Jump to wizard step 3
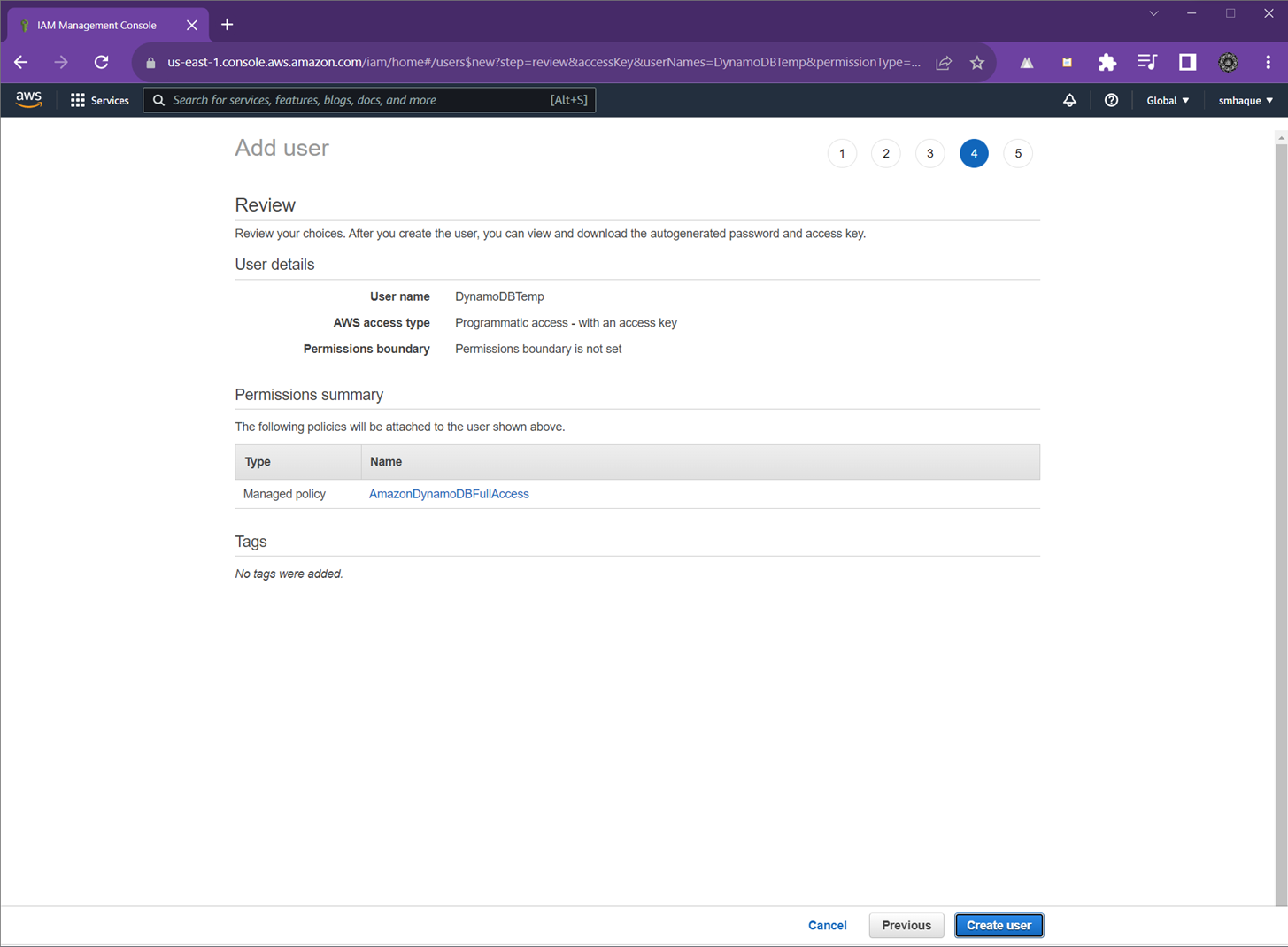 point(929,154)
